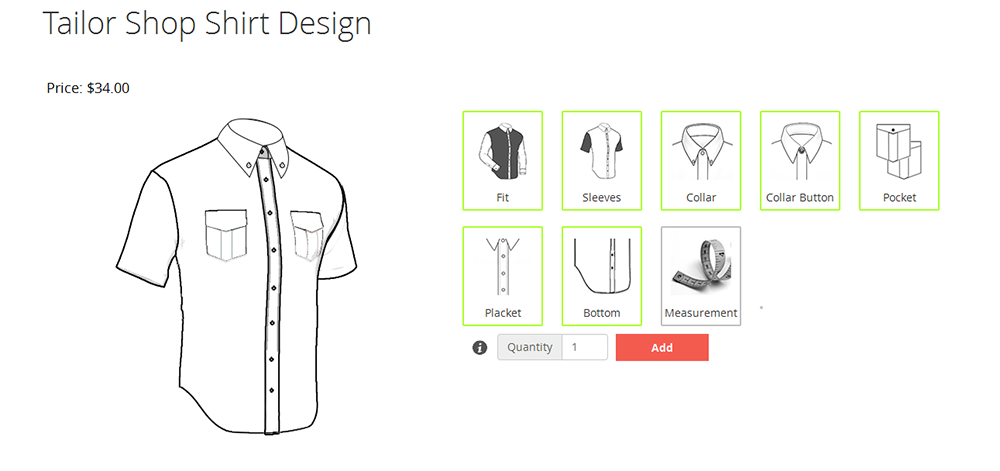Click the Quantity label
The image size is (1000, 471).
pos(529,347)
